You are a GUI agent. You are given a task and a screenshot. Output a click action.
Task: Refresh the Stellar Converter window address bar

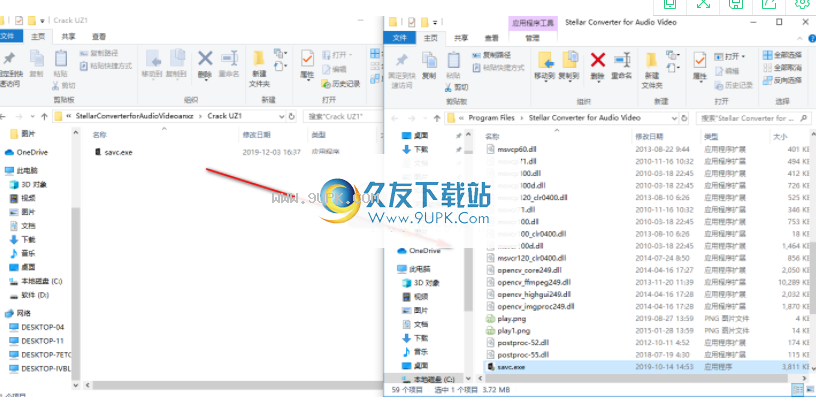coord(684,118)
